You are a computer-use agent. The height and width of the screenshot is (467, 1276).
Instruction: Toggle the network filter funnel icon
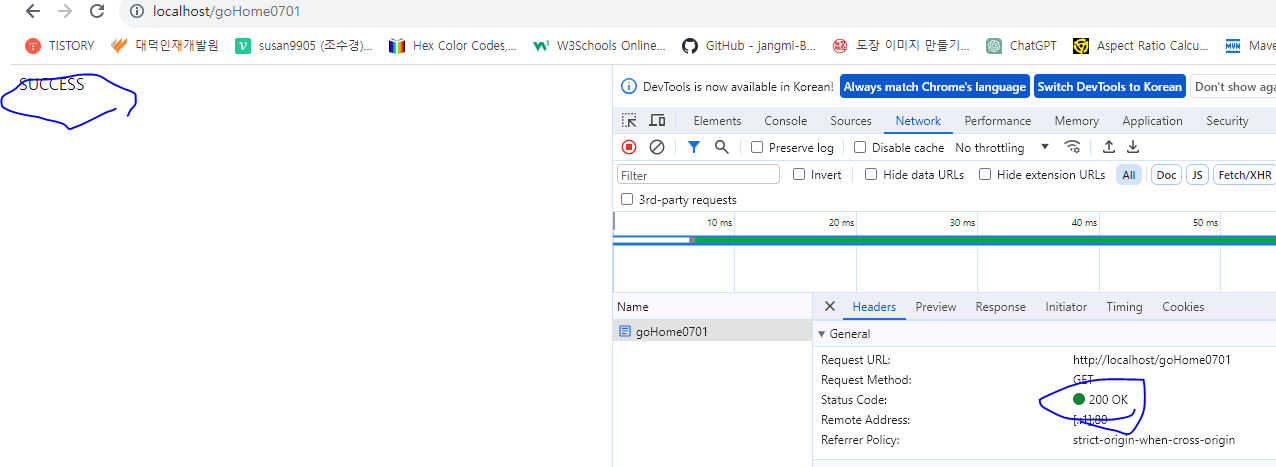[694, 147]
